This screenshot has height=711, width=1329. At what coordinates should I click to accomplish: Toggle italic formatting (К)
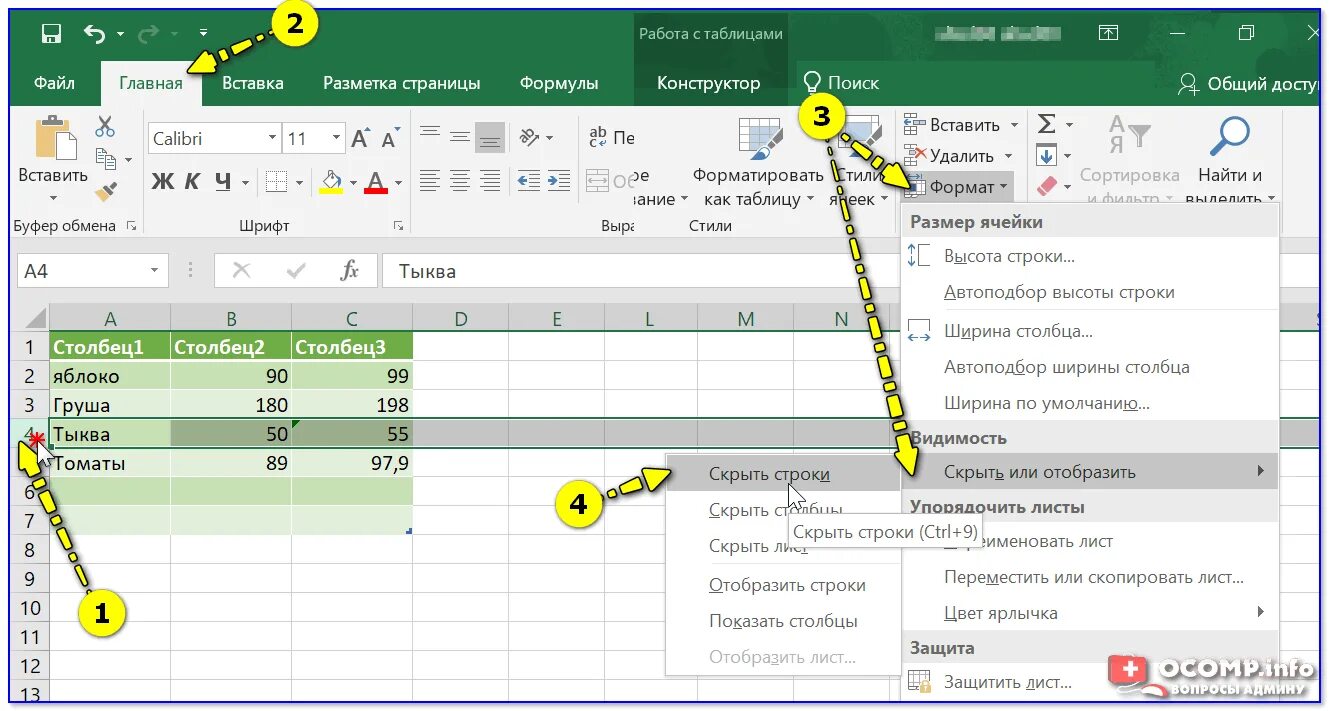pyautogui.click(x=193, y=182)
